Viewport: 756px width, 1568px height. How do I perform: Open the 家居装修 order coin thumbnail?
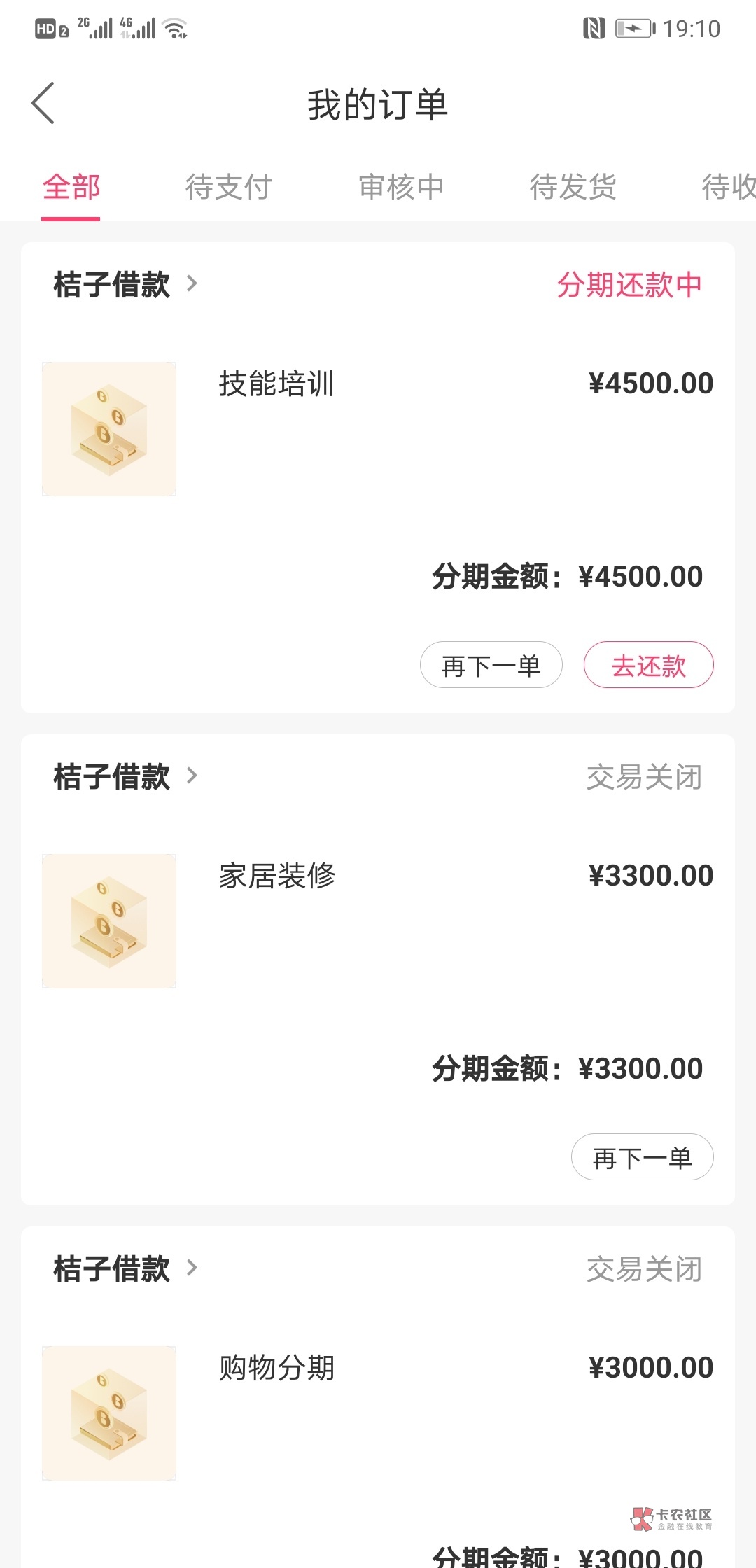point(109,921)
